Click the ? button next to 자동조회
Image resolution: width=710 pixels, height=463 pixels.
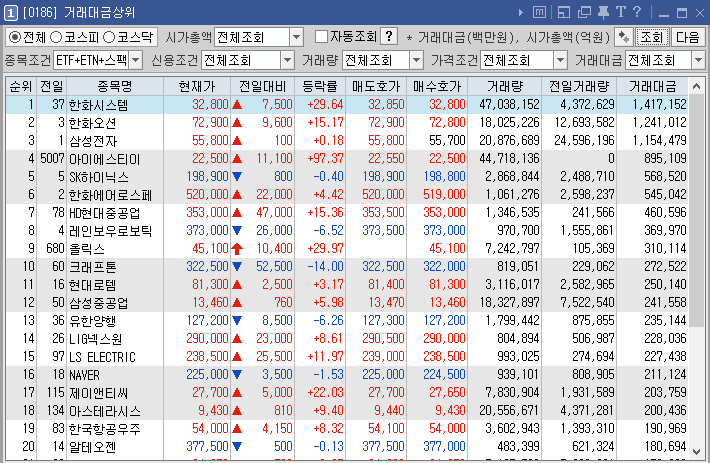tap(389, 37)
